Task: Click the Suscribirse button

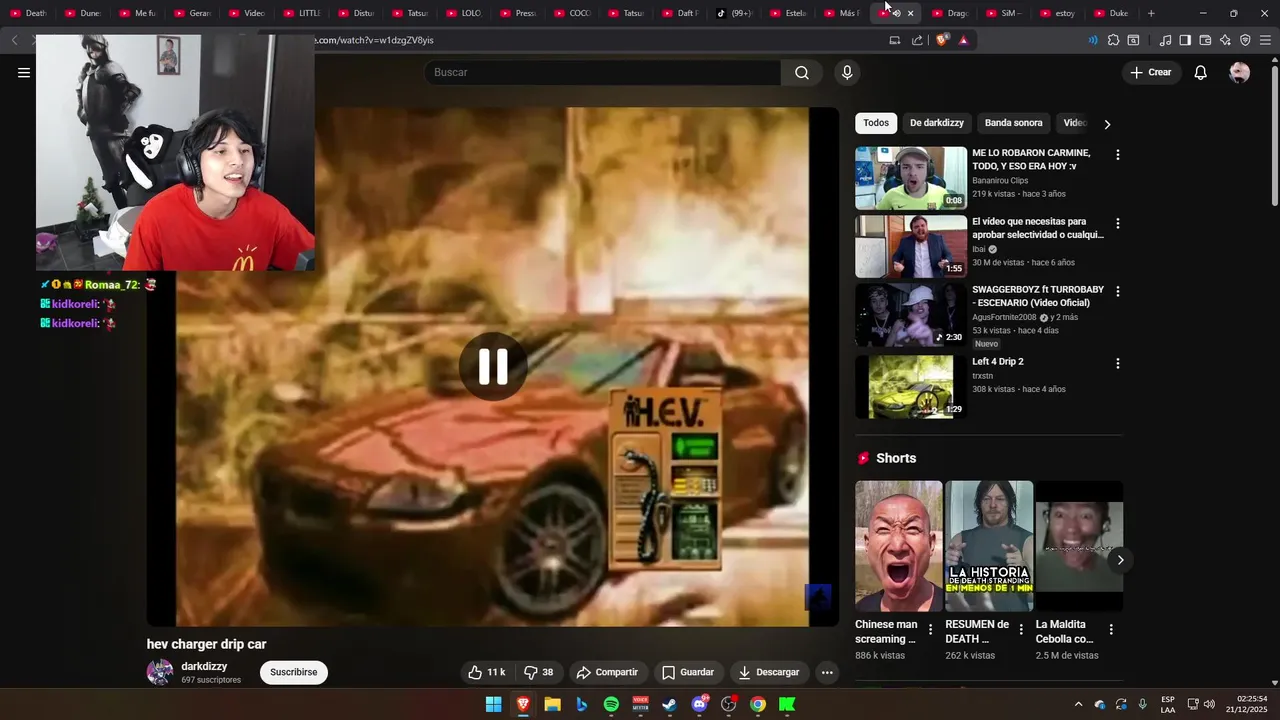Action: click(294, 672)
